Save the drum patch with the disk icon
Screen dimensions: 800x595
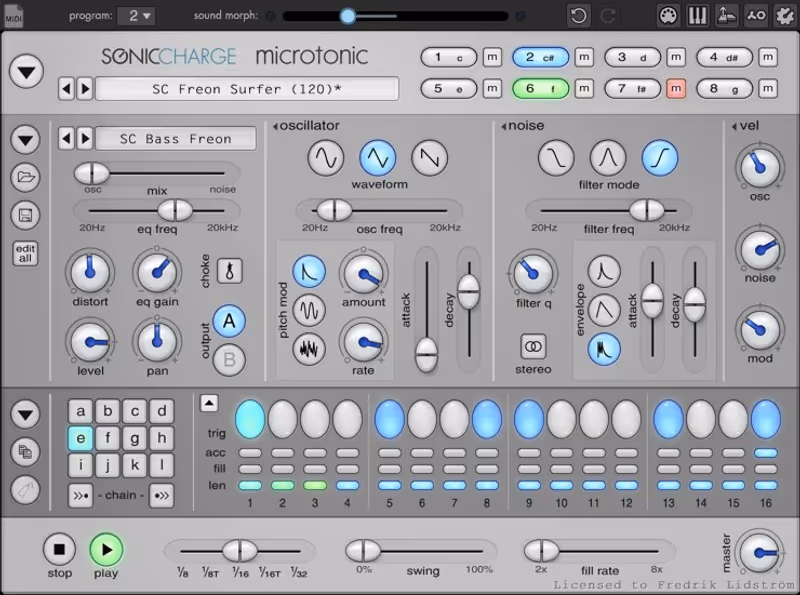click(x=24, y=215)
